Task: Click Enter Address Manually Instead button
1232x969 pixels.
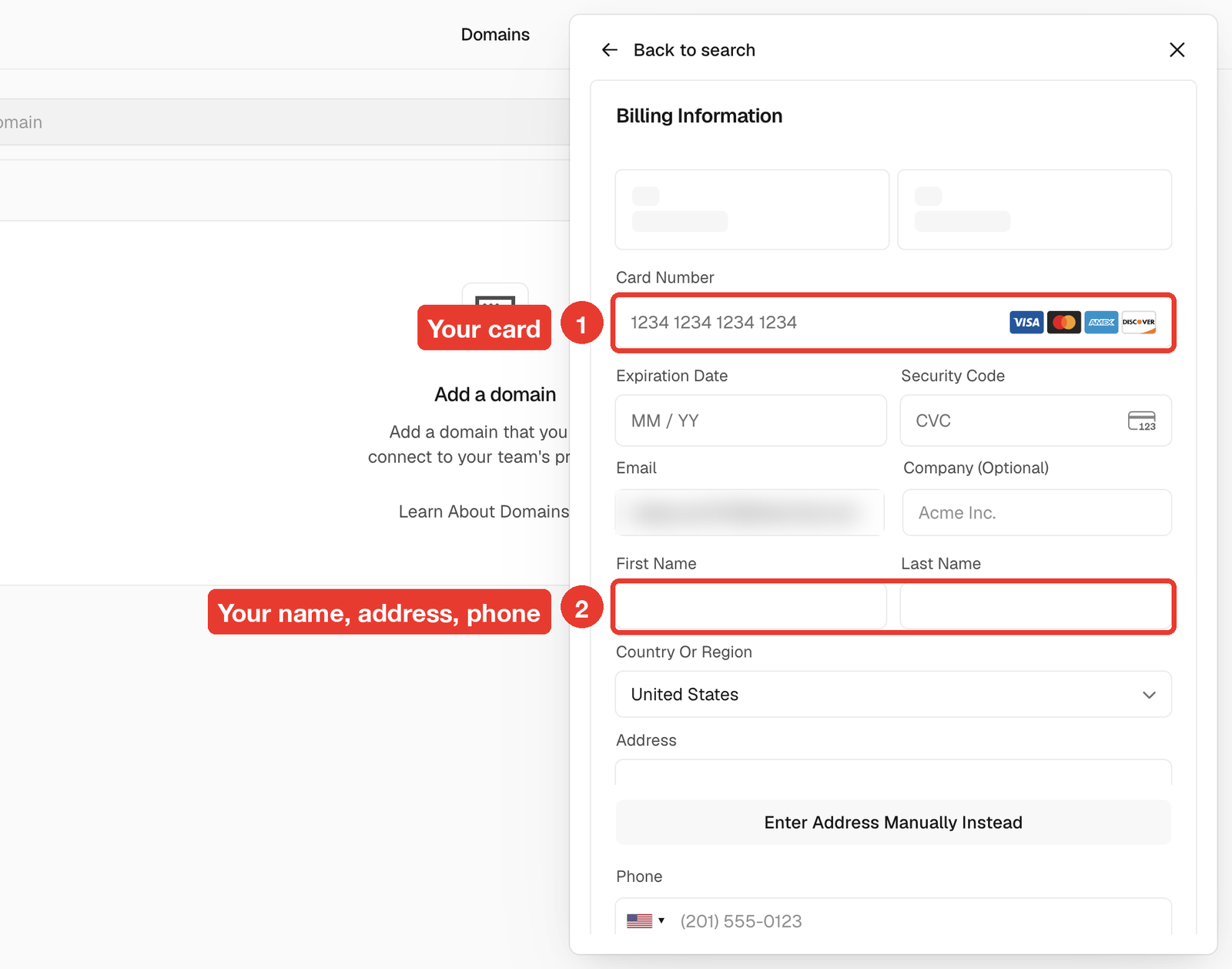Action: point(893,823)
